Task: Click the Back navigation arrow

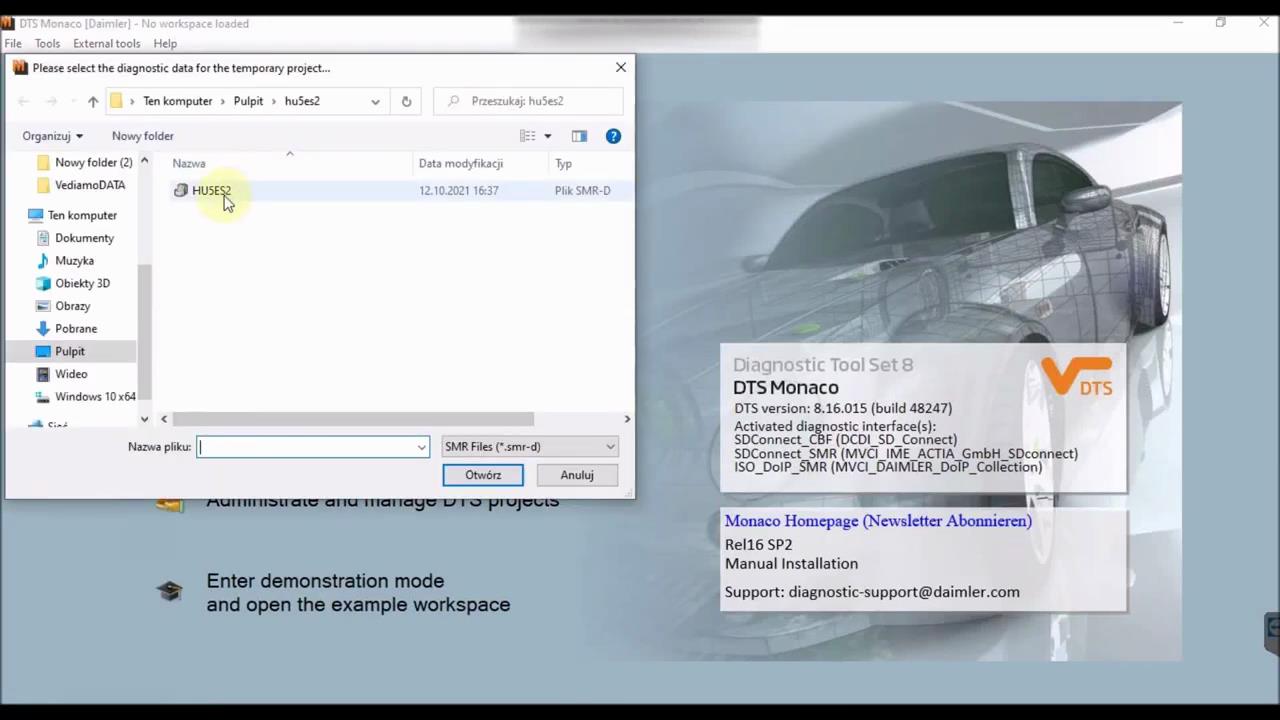Action: [24, 101]
